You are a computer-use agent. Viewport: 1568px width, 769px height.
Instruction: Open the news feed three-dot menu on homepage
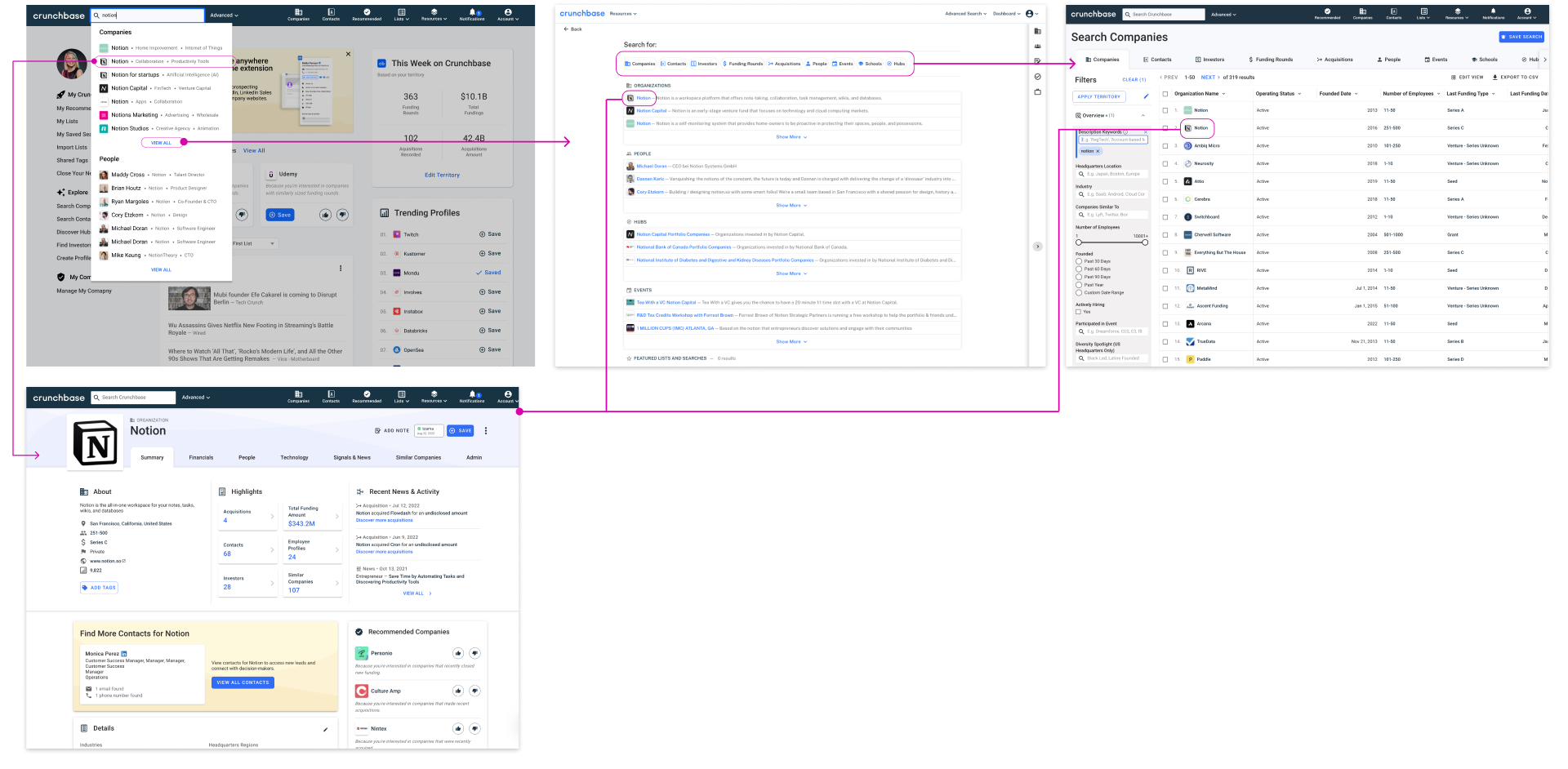(341, 268)
